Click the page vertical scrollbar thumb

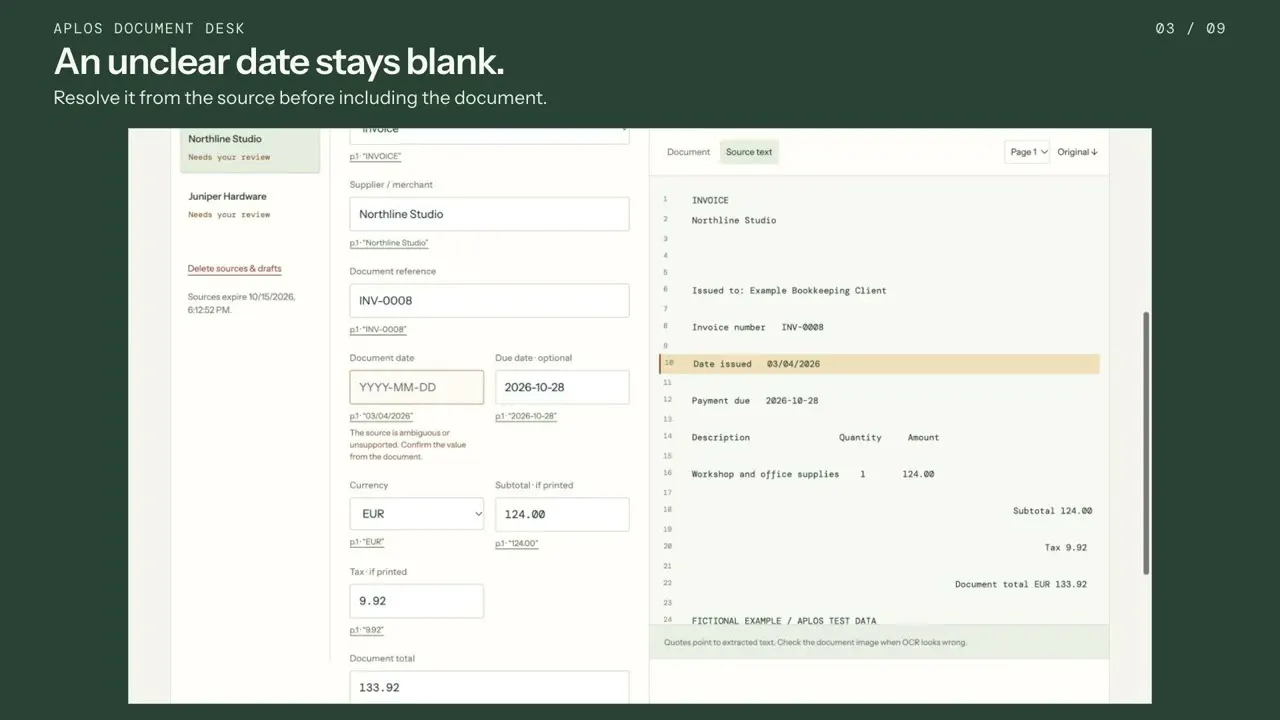click(x=1146, y=443)
